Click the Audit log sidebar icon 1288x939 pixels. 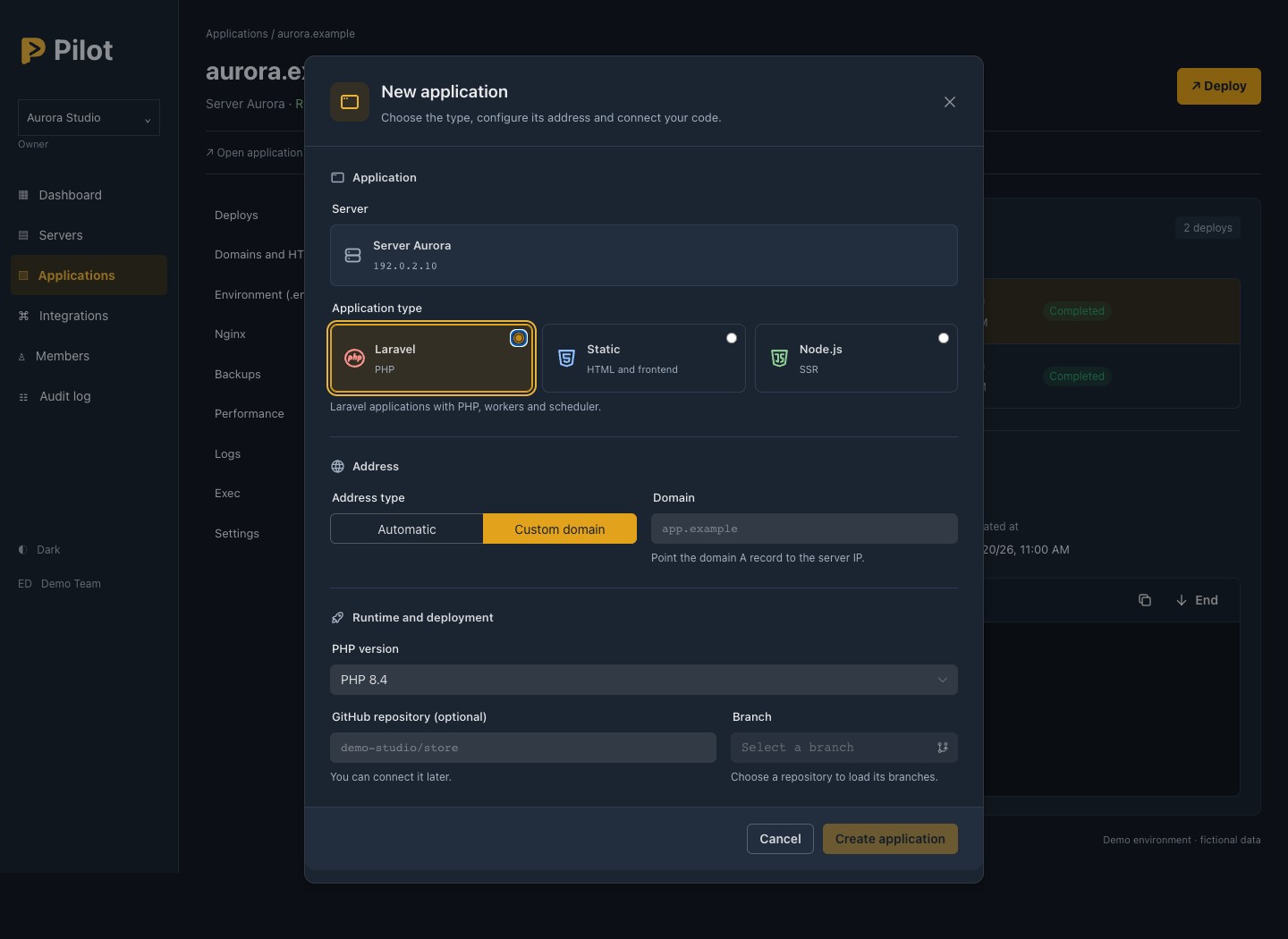point(23,397)
